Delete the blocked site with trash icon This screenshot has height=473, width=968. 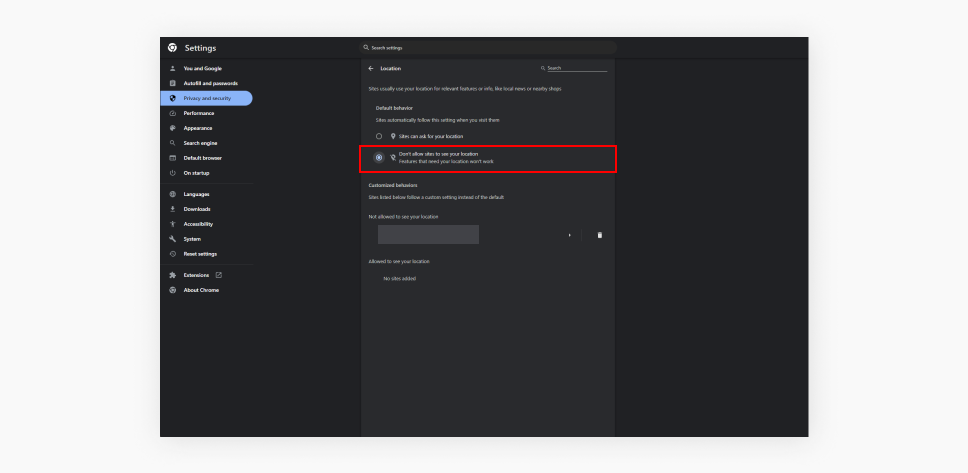pyautogui.click(x=599, y=235)
